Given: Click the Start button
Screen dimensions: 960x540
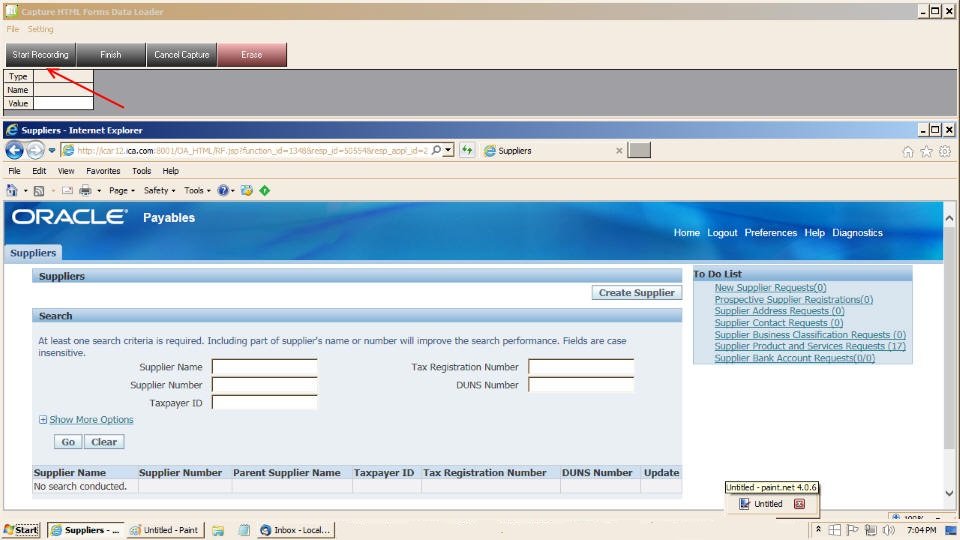Looking at the screenshot, I should click(21, 530).
